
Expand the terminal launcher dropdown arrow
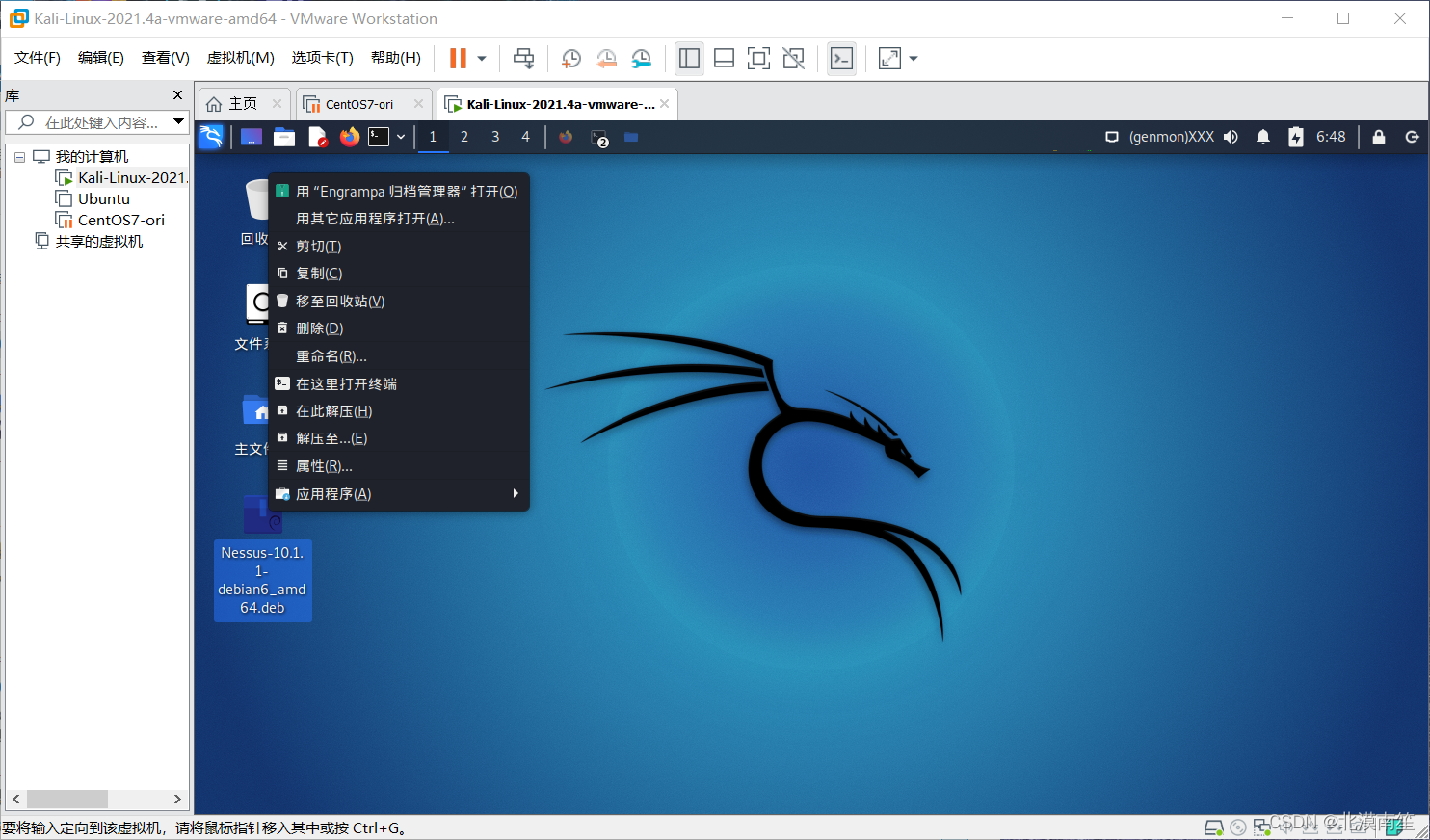tap(401, 137)
